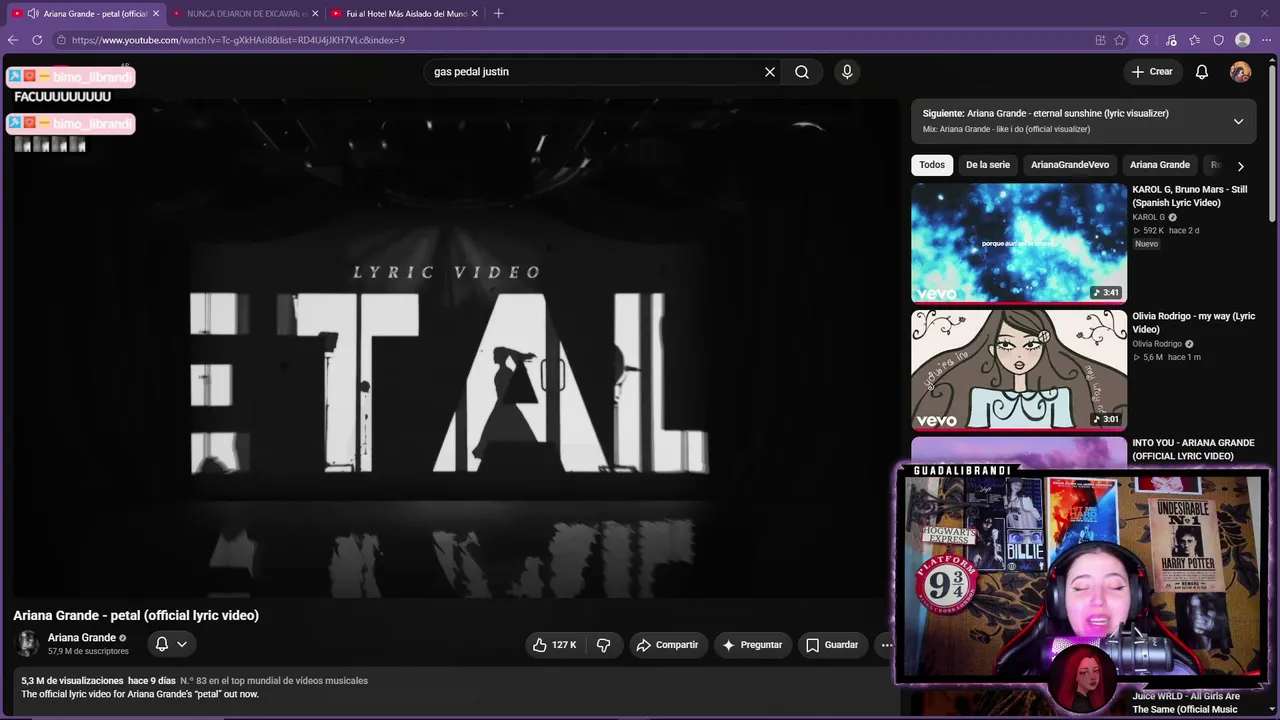Dislike the video with thumbs down
This screenshot has height=720, width=1280.
pos(603,645)
